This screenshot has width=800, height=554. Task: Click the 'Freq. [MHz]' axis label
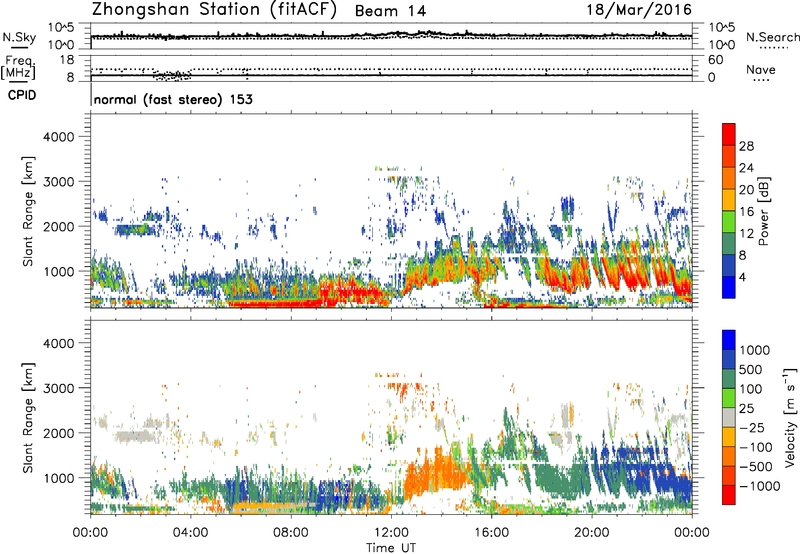[x=18, y=68]
